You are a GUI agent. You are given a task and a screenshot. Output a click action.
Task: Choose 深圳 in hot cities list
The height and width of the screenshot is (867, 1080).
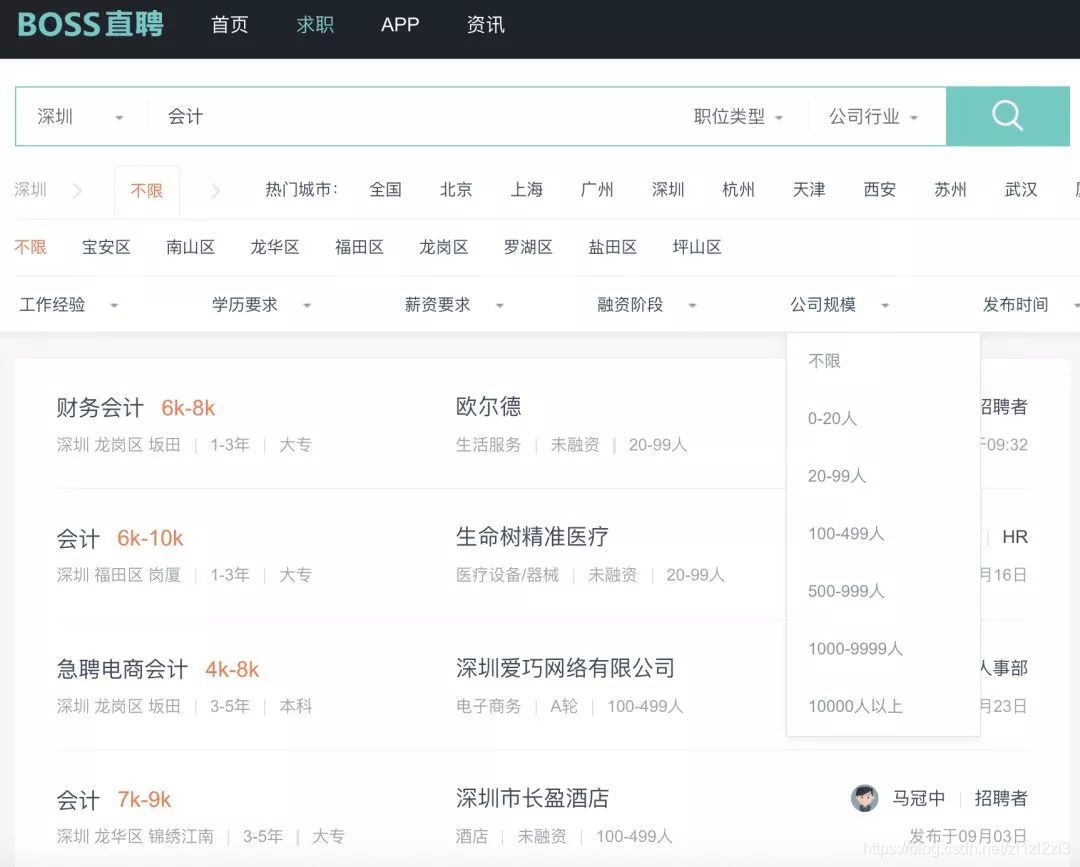pyautogui.click(x=668, y=189)
